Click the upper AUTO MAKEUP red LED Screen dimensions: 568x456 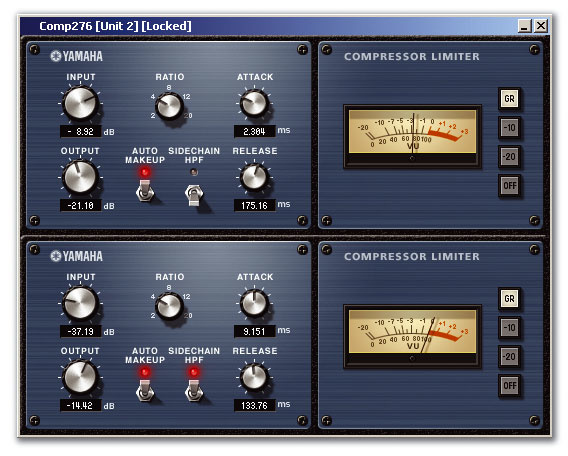(x=145, y=172)
